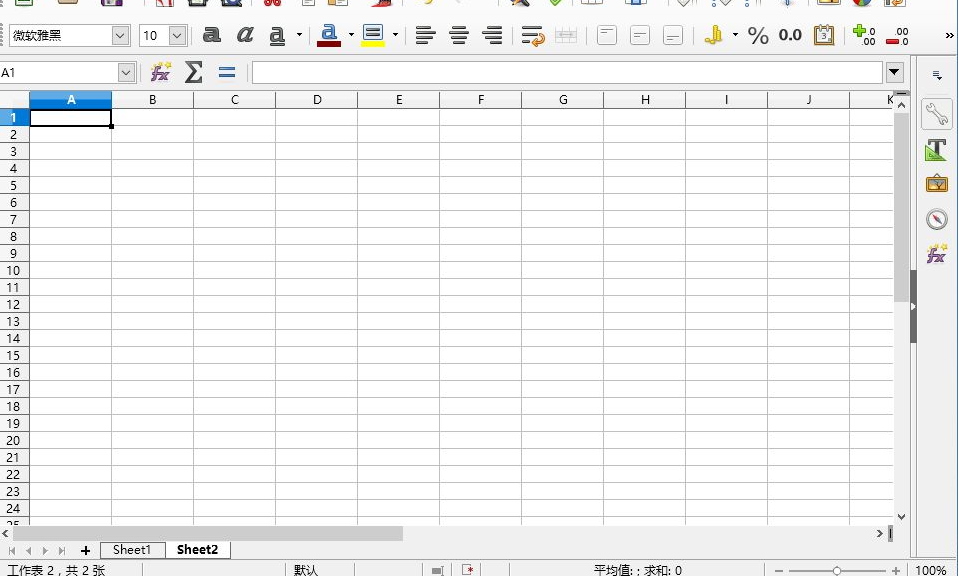Go to next sheet tab arrow
Image resolution: width=958 pixels, height=578 pixels.
pos(45,551)
